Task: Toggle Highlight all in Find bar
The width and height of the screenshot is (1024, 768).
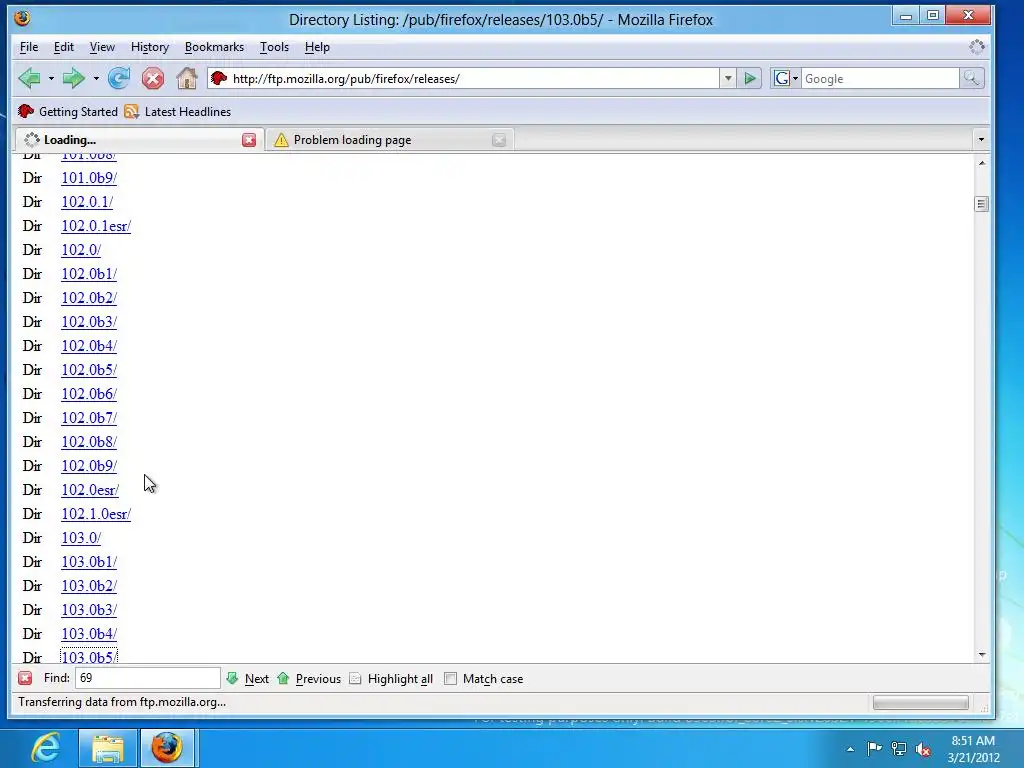Action: pyautogui.click(x=391, y=679)
